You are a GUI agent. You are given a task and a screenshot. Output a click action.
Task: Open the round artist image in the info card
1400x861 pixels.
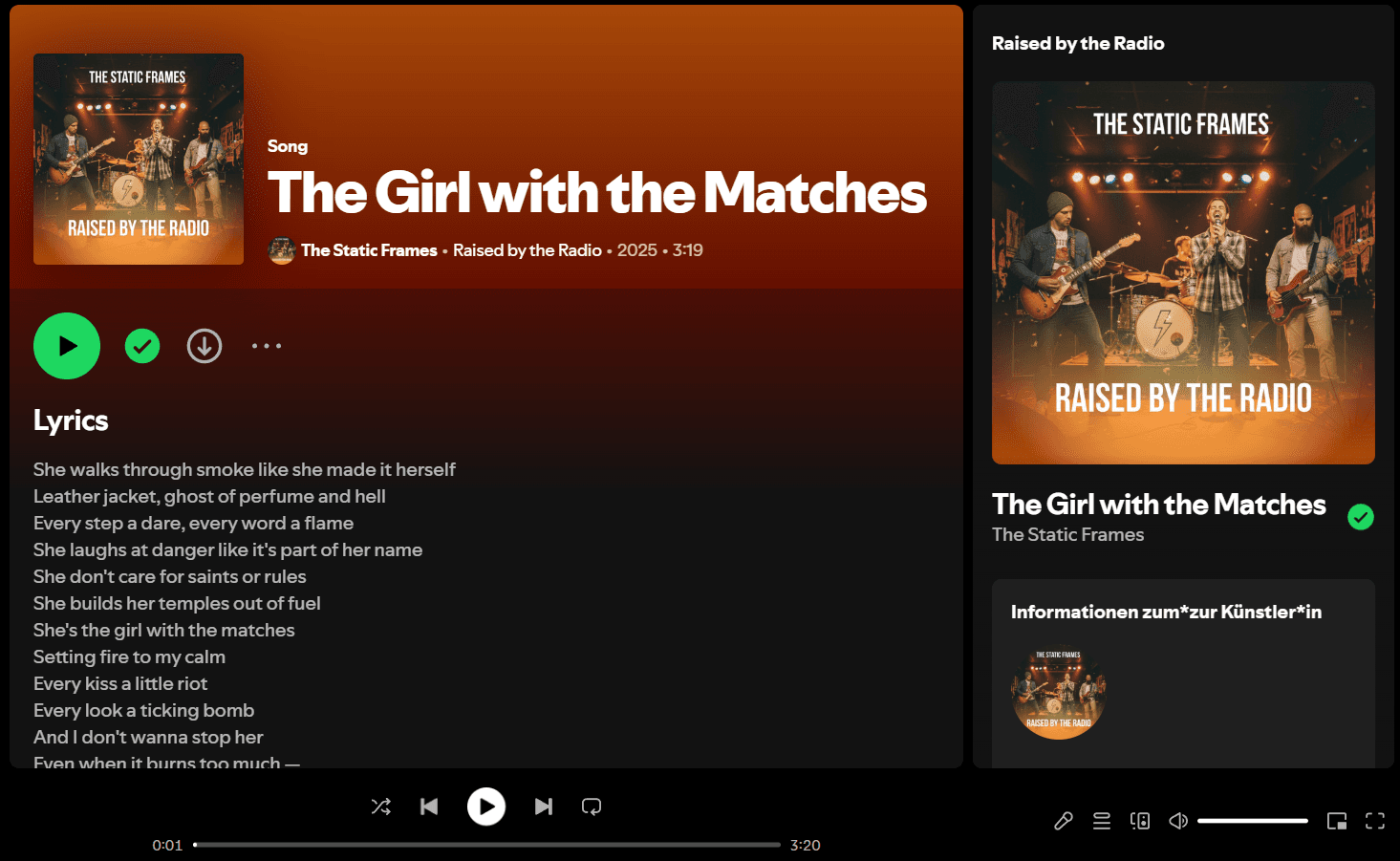pos(1059,692)
